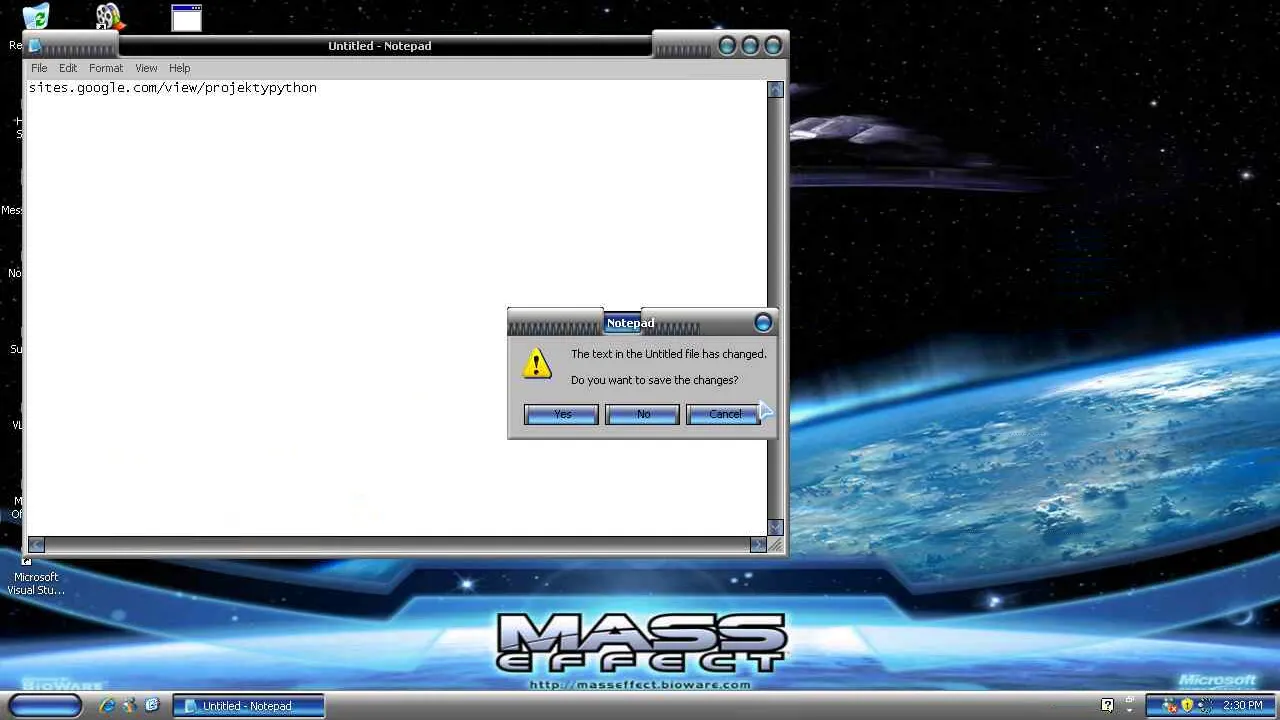Maximize the Untitled - Notepad window

click(750, 45)
